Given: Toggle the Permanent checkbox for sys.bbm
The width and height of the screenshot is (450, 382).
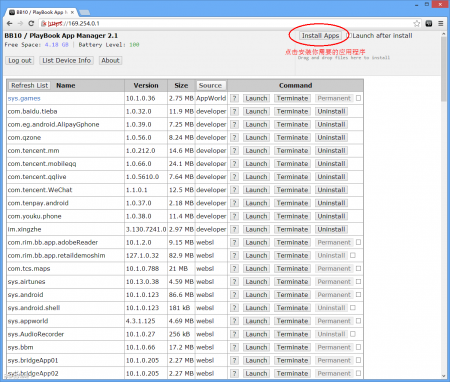Looking at the screenshot, I should click(x=358, y=347).
